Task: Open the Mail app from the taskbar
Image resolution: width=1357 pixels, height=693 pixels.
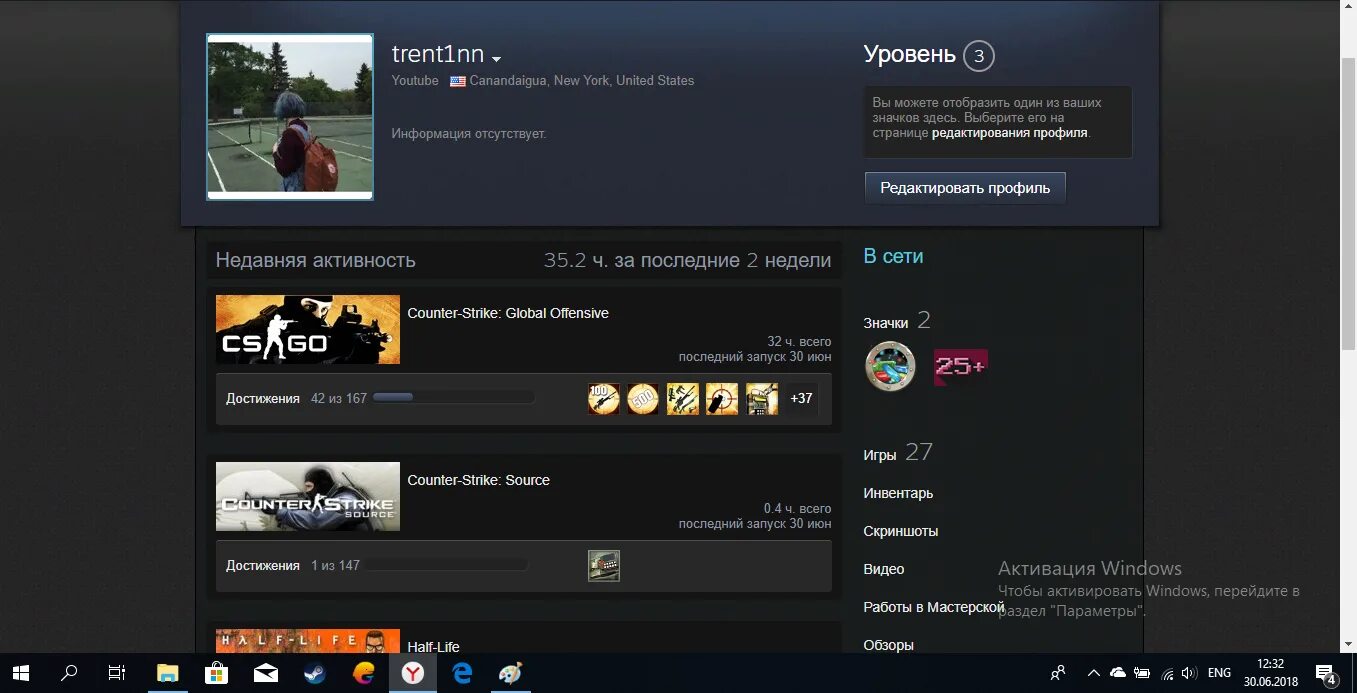Action: pyautogui.click(x=265, y=673)
